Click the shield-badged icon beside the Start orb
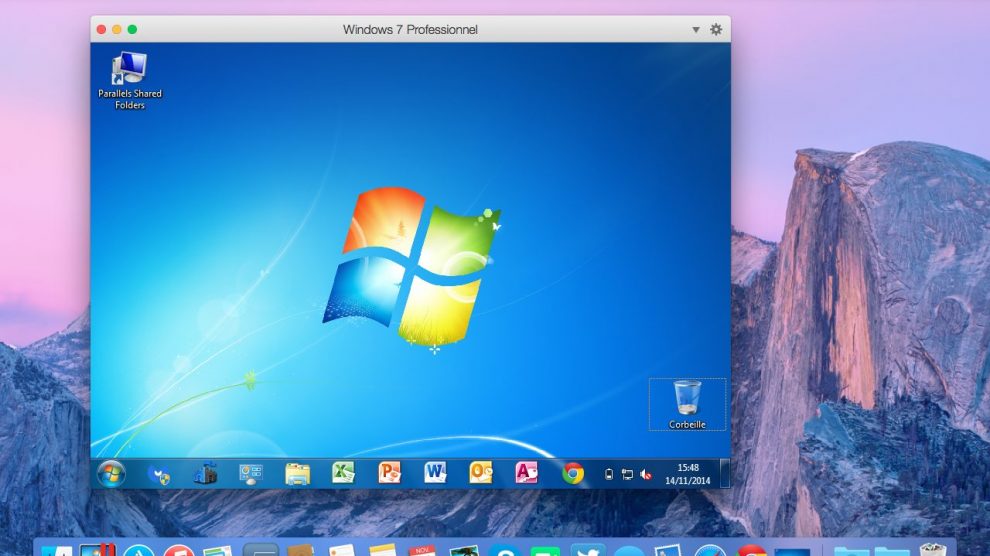The height and width of the screenshot is (556, 990). click(158, 474)
